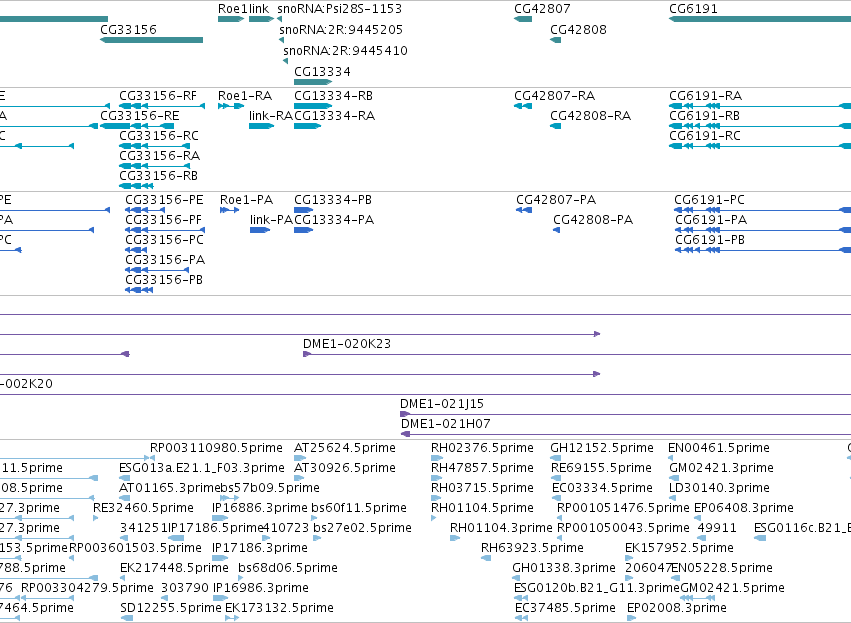Select the Roe1-PA protein label
Viewport: 851px width, 623px height.
[246, 200]
